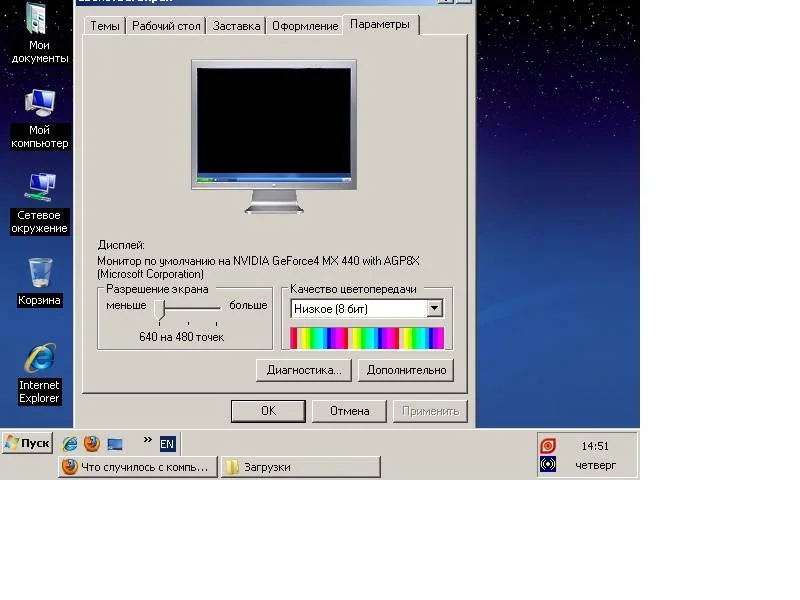Switch to the Оформление tab

(305, 26)
